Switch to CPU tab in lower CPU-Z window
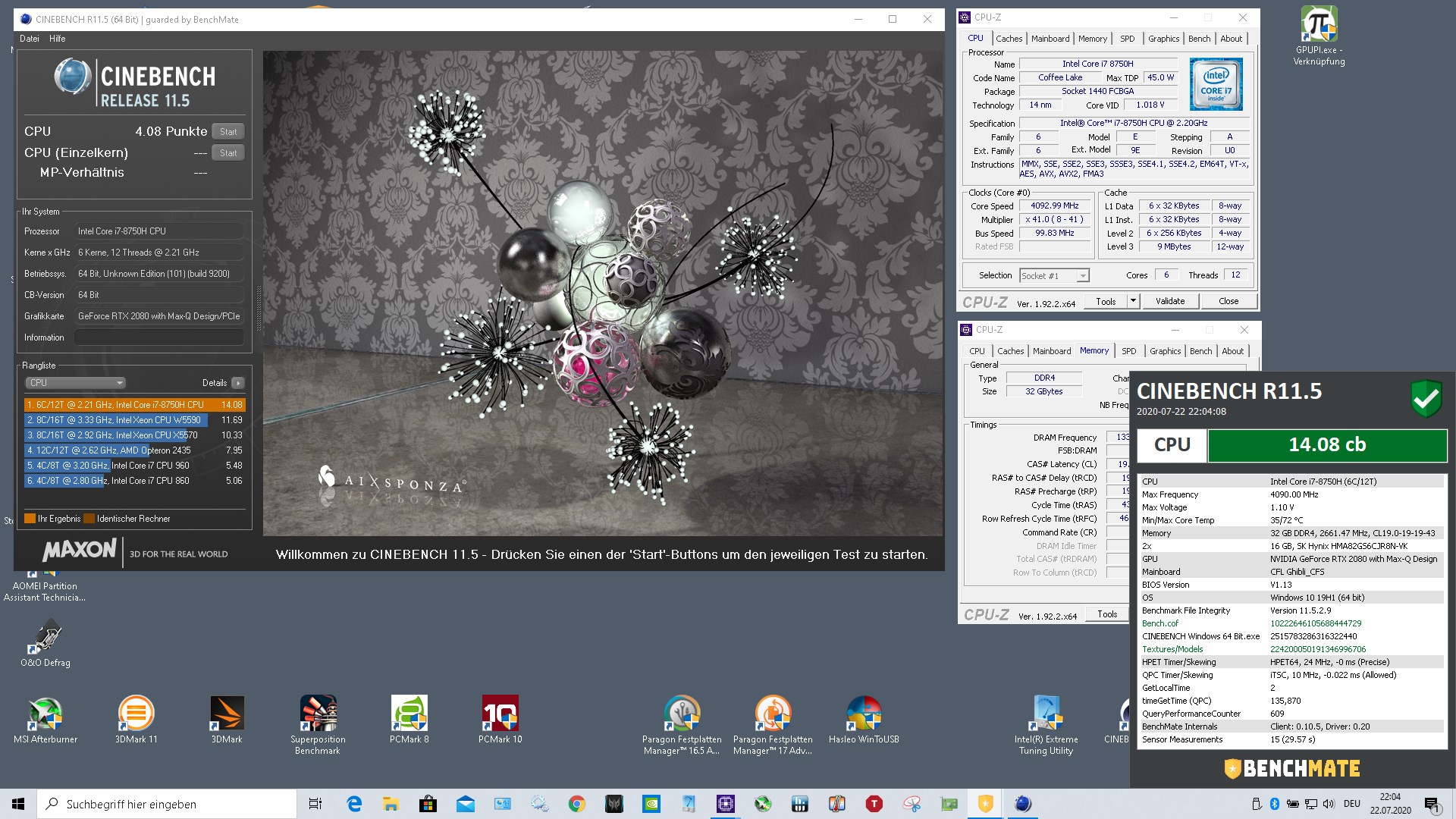 click(x=977, y=351)
